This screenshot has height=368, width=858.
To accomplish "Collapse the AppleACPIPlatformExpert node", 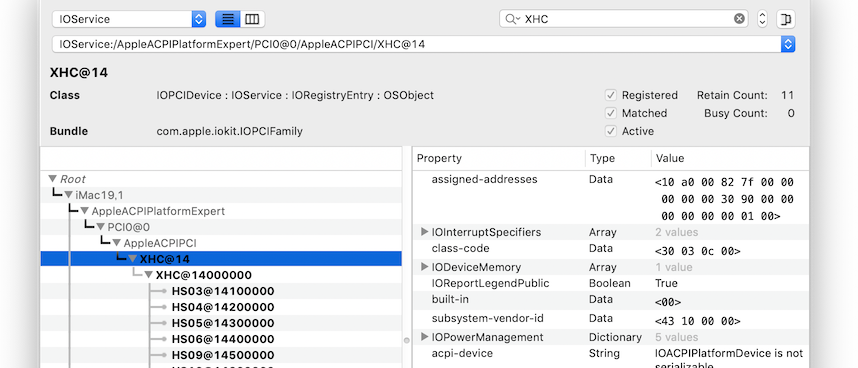I will pyautogui.click(x=84, y=211).
